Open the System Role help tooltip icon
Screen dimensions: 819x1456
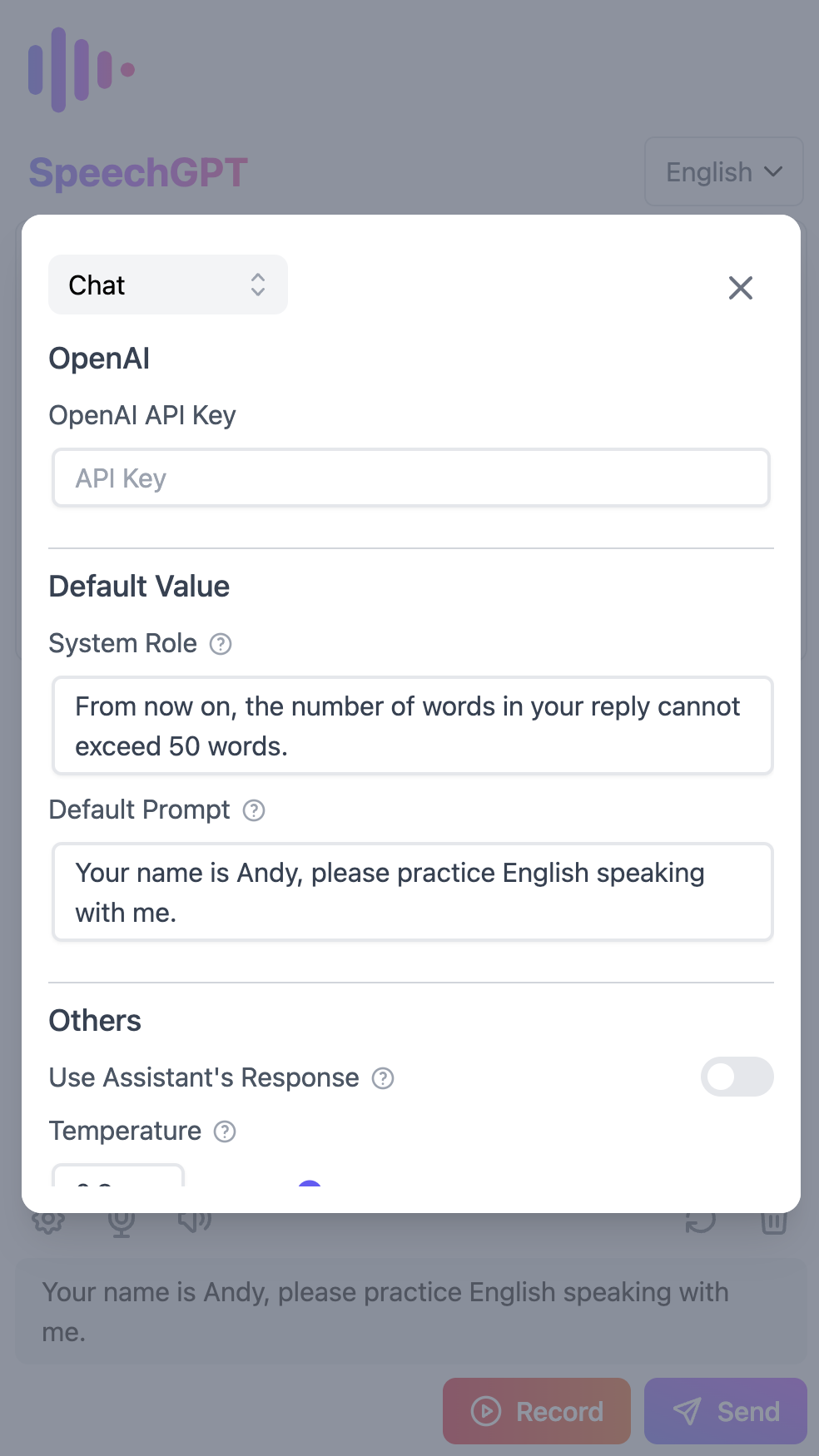tap(221, 644)
